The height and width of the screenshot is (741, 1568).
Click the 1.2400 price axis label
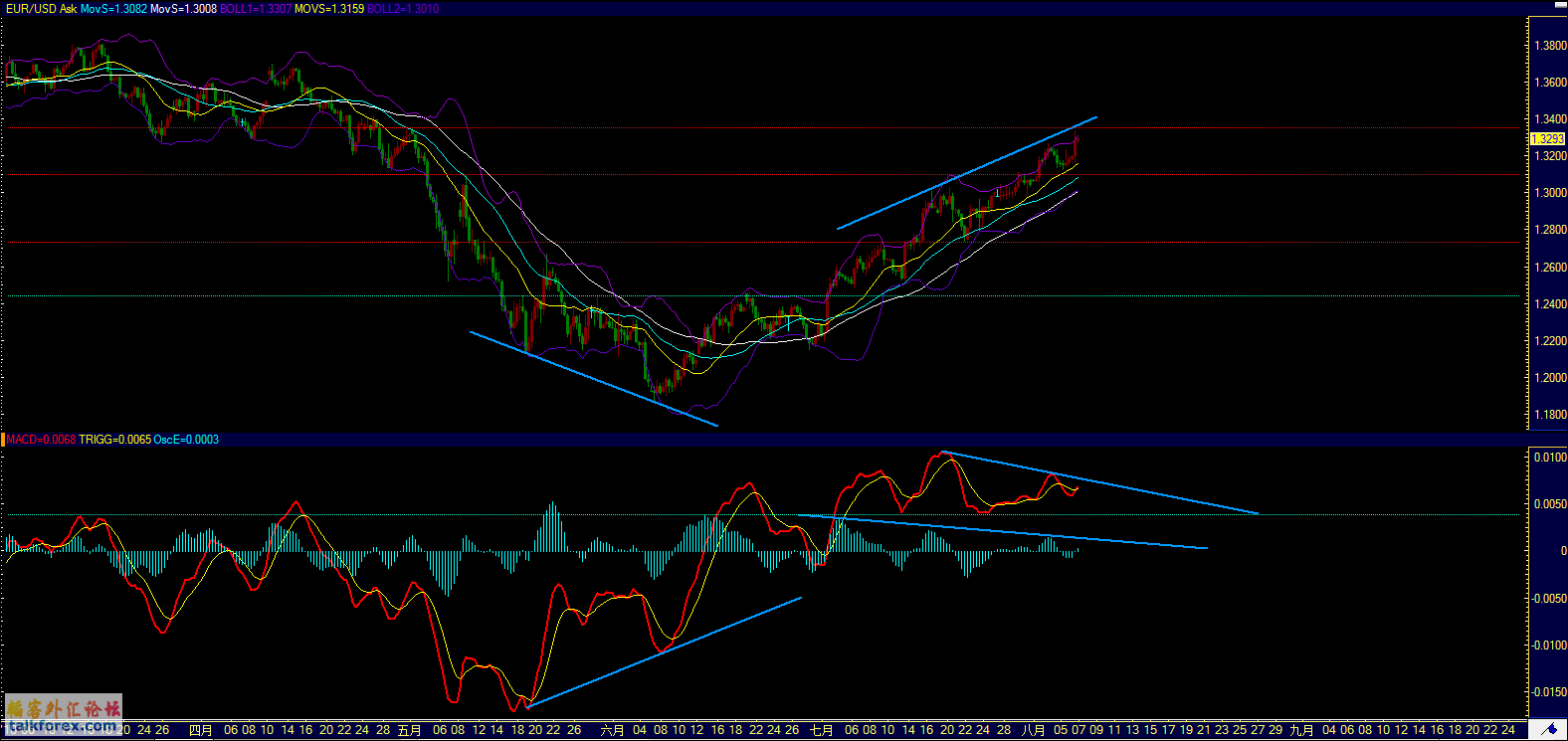click(x=1550, y=304)
